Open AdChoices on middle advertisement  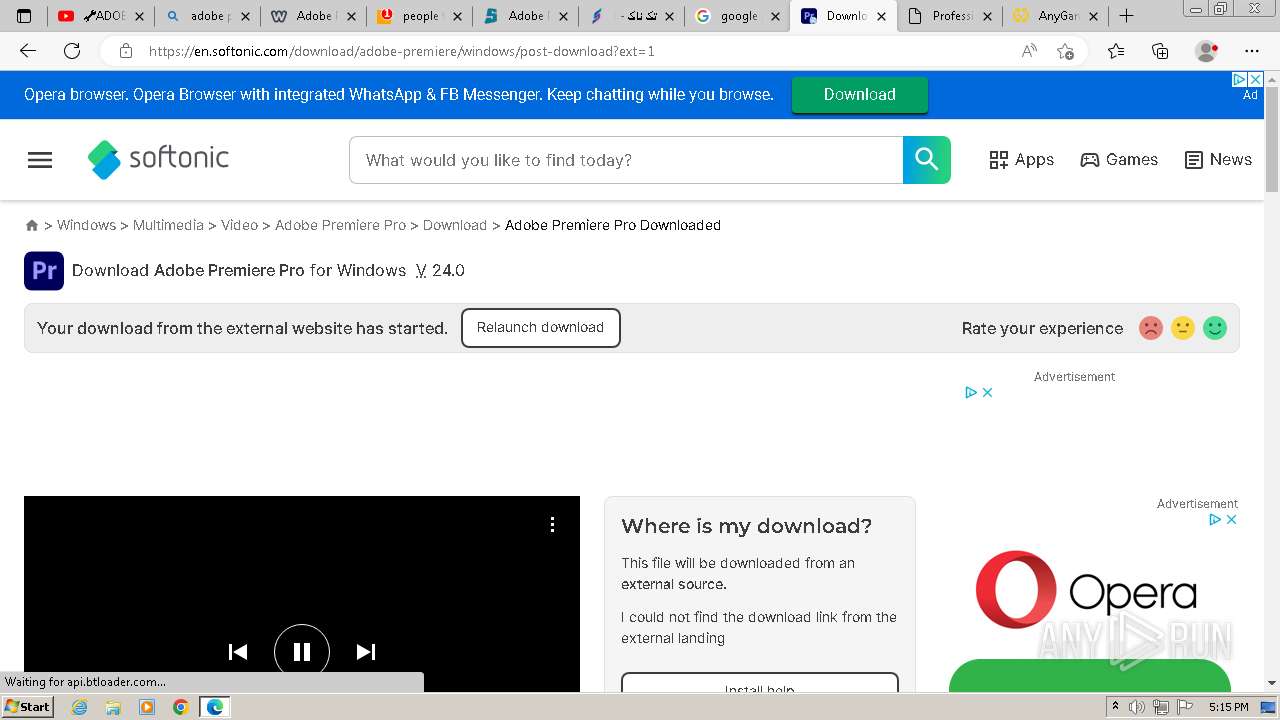pyautogui.click(x=970, y=393)
